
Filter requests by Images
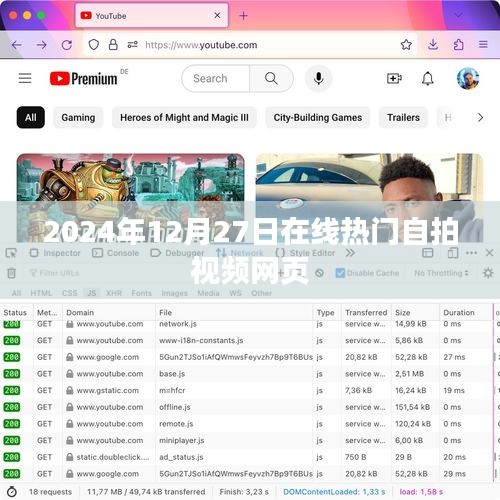click(x=174, y=293)
